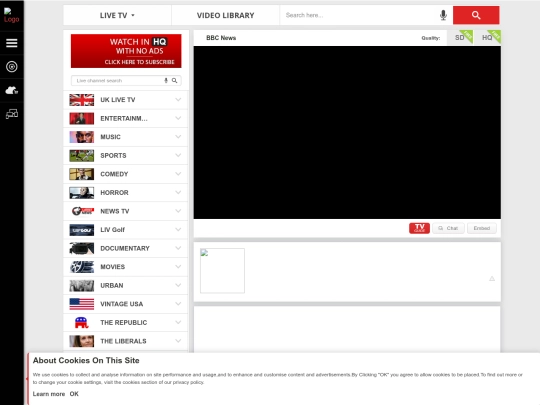Screen dimensions: 540x405
Task: Expand Vintage USA category chevron
Action: (178, 304)
